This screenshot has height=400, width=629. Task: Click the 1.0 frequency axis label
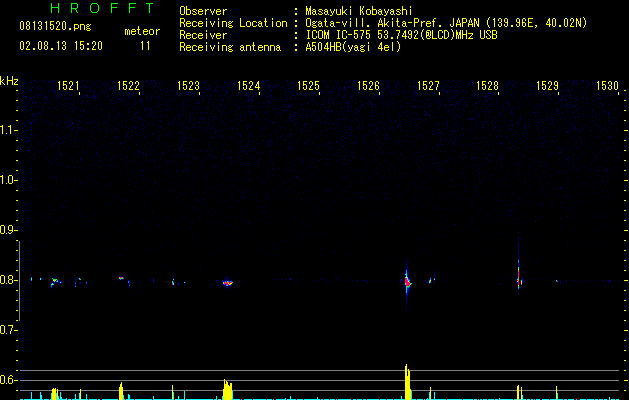pos(8,180)
